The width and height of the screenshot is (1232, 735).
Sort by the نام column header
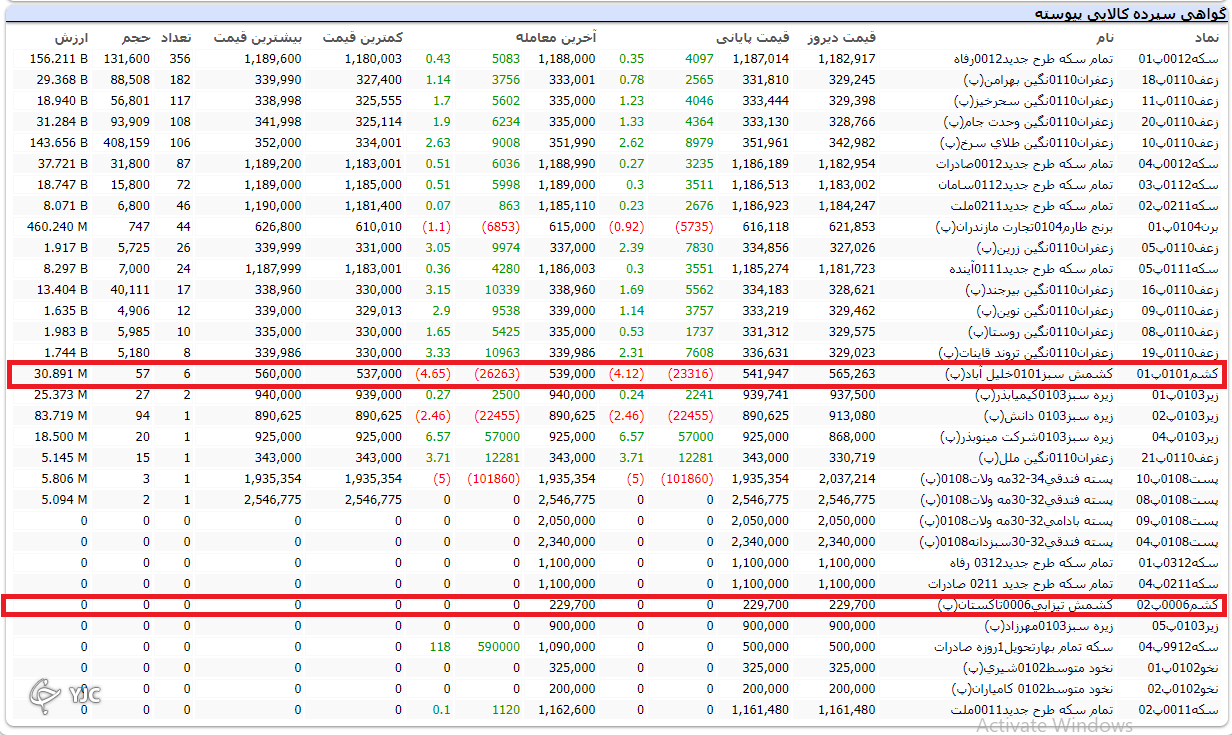1104,37
